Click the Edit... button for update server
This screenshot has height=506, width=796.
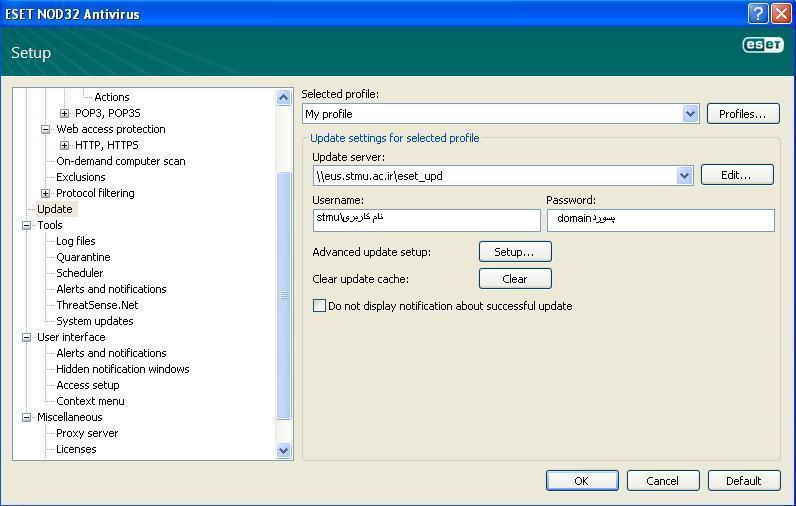pyautogui.click(x=737, y=175)
